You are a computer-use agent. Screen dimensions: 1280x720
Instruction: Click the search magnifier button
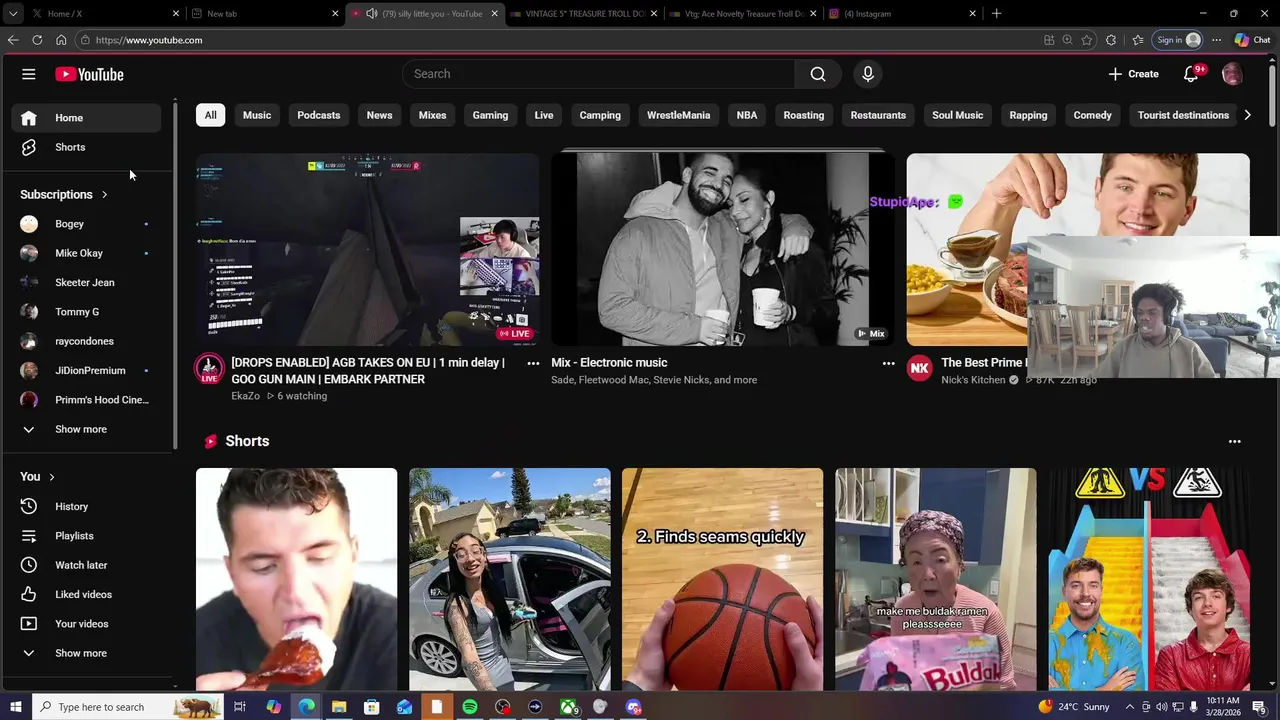(x=818, y=74)
